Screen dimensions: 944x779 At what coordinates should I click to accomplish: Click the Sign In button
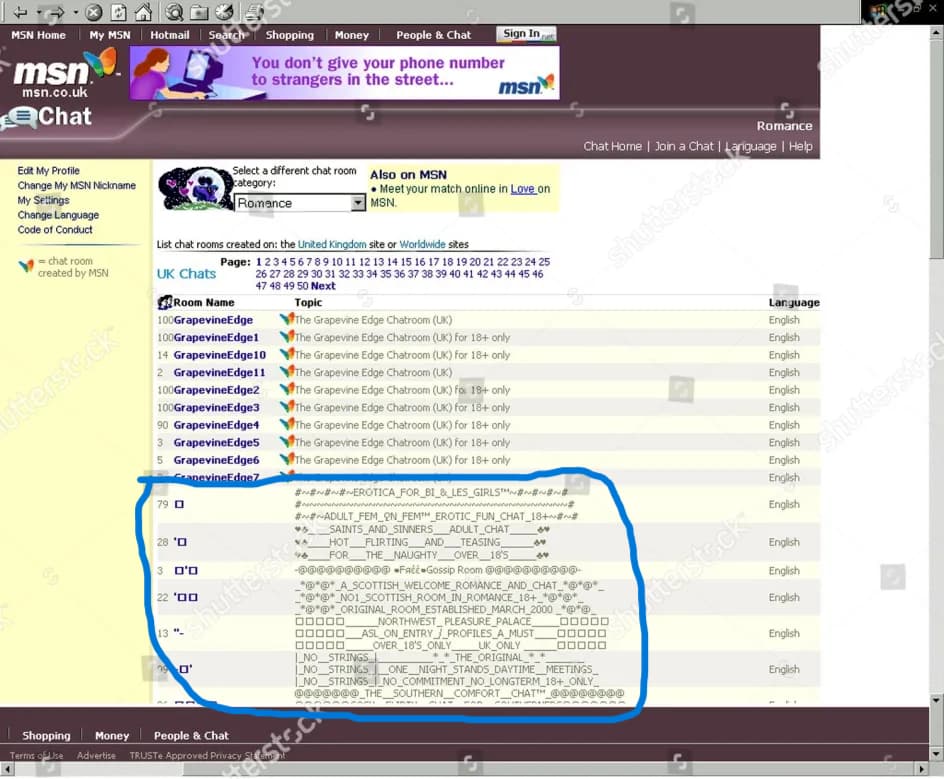tap(525, 34)
